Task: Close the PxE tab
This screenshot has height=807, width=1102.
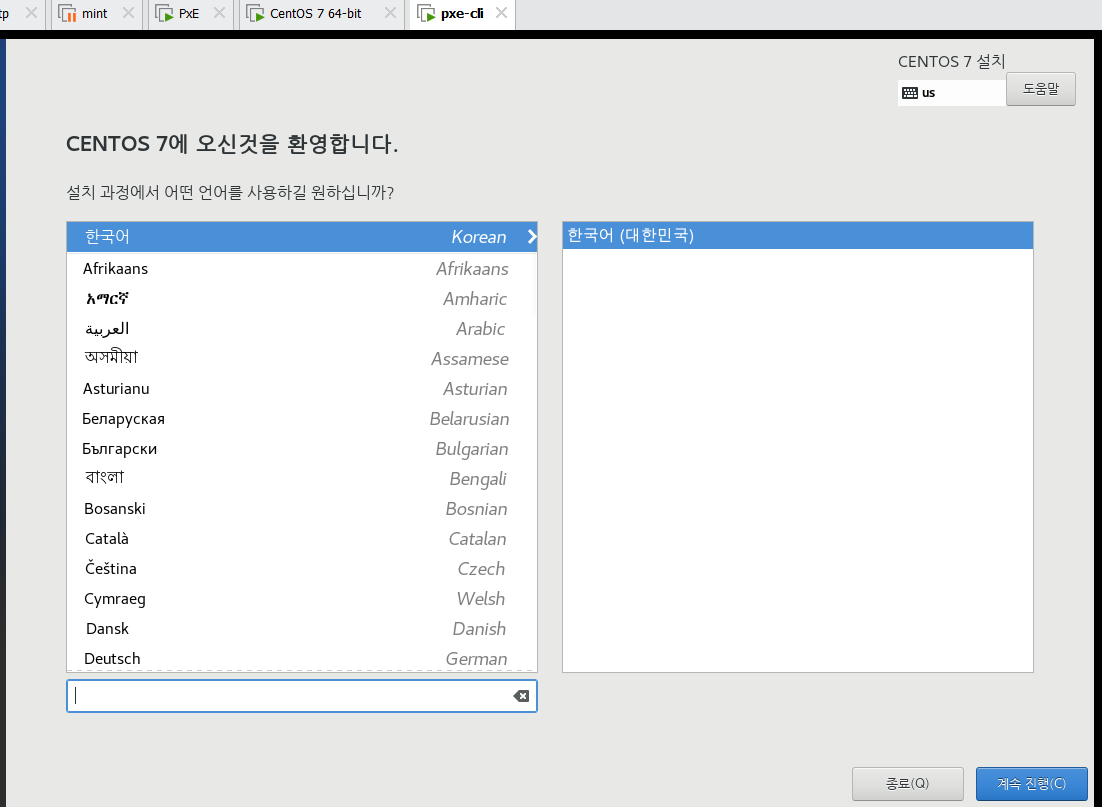Action: pos(219,13)
